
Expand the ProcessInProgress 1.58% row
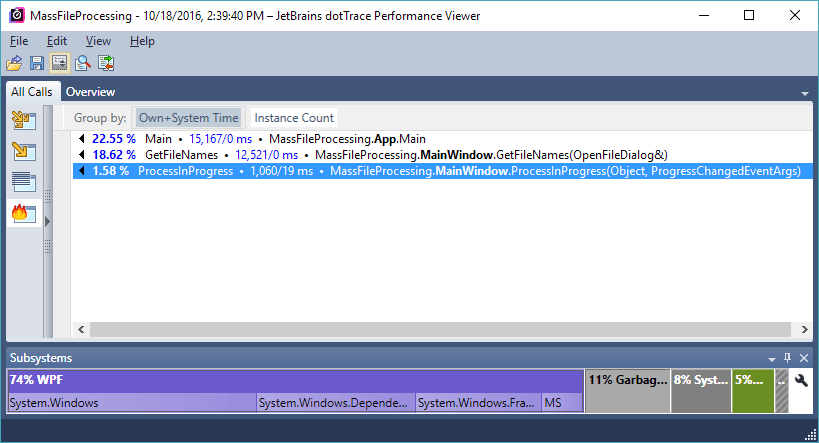(81, 171)
